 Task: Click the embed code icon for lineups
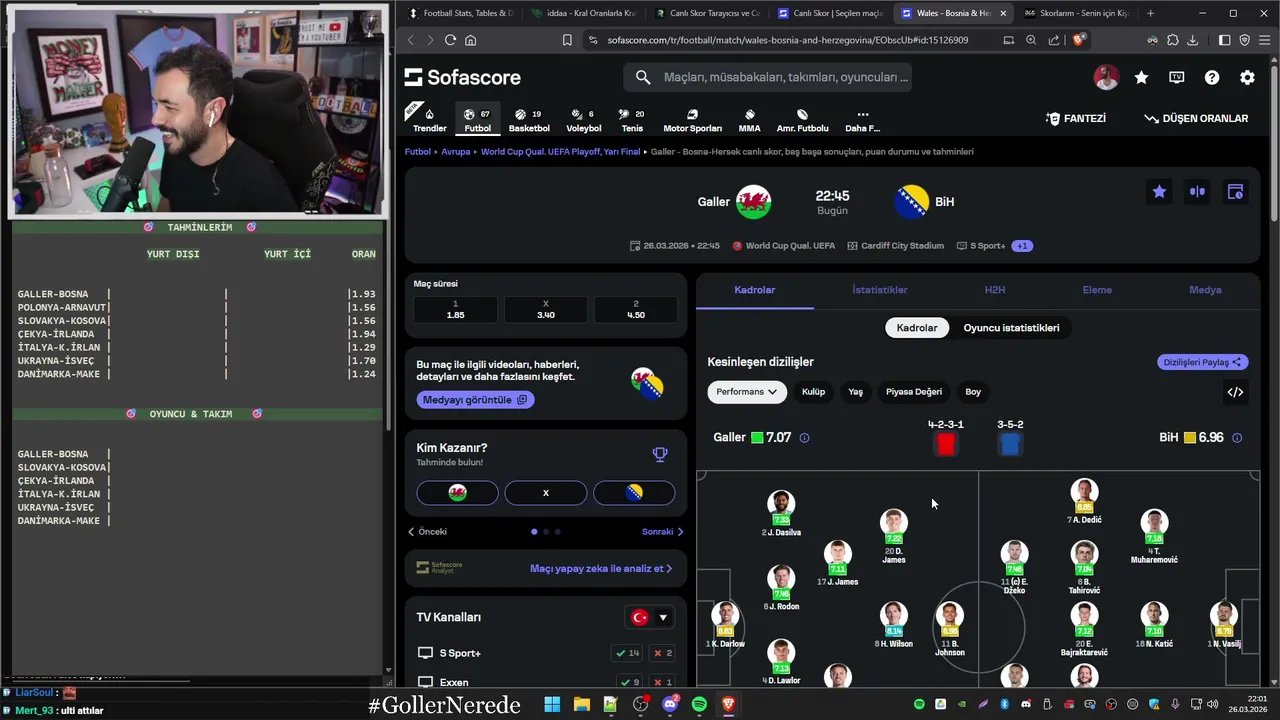(1235, 392)
